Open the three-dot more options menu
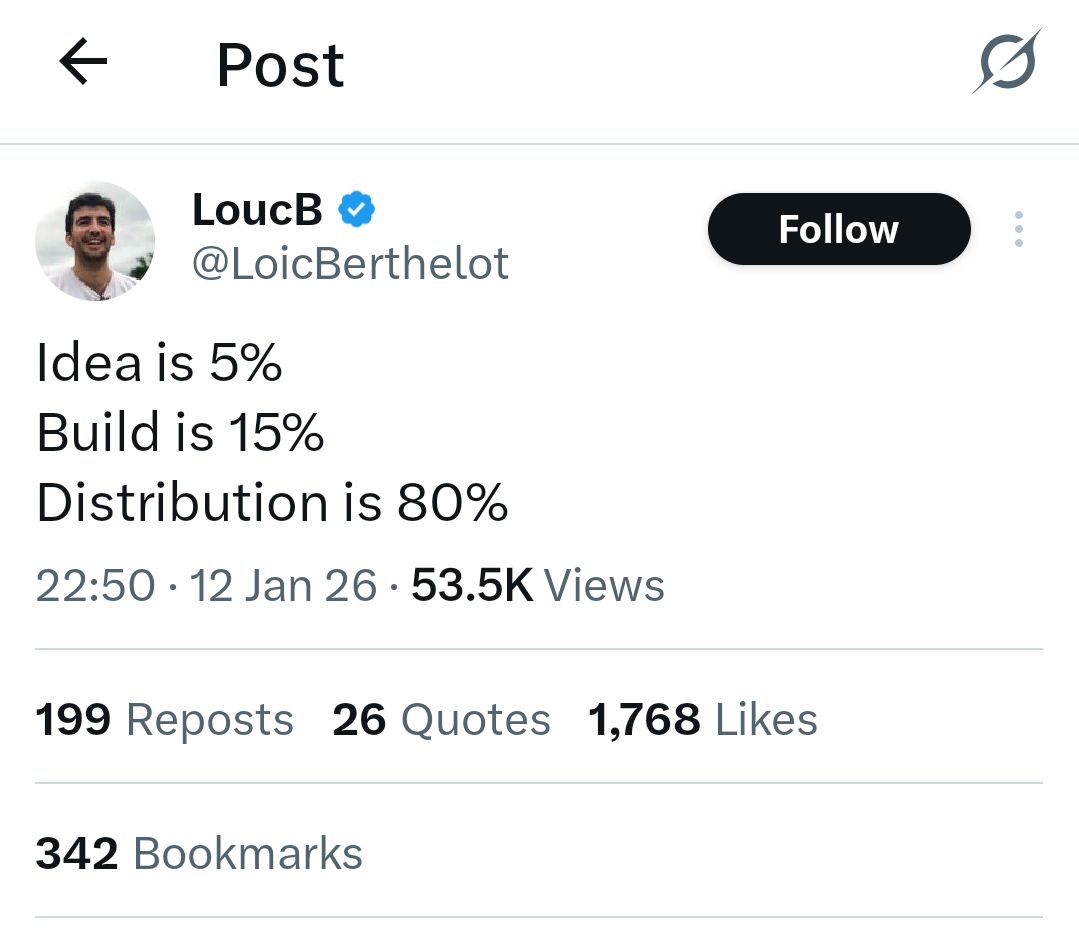This screenshot has width=1079, height=934. (x=1018, y=229)
